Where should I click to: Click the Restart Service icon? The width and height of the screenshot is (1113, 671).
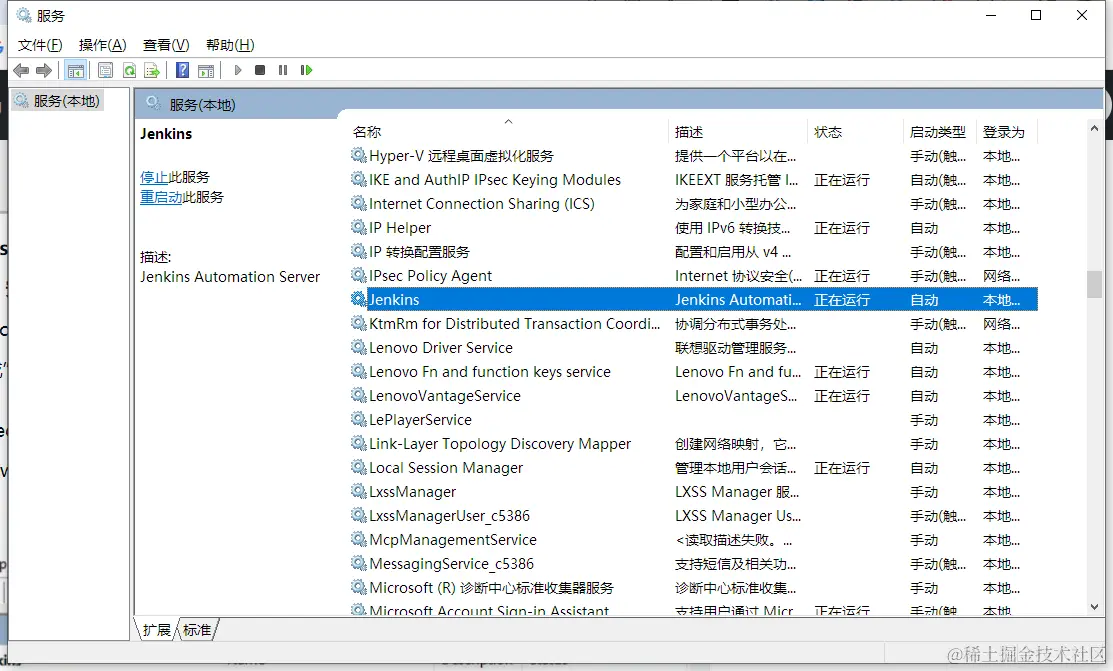tap(306, 70)
